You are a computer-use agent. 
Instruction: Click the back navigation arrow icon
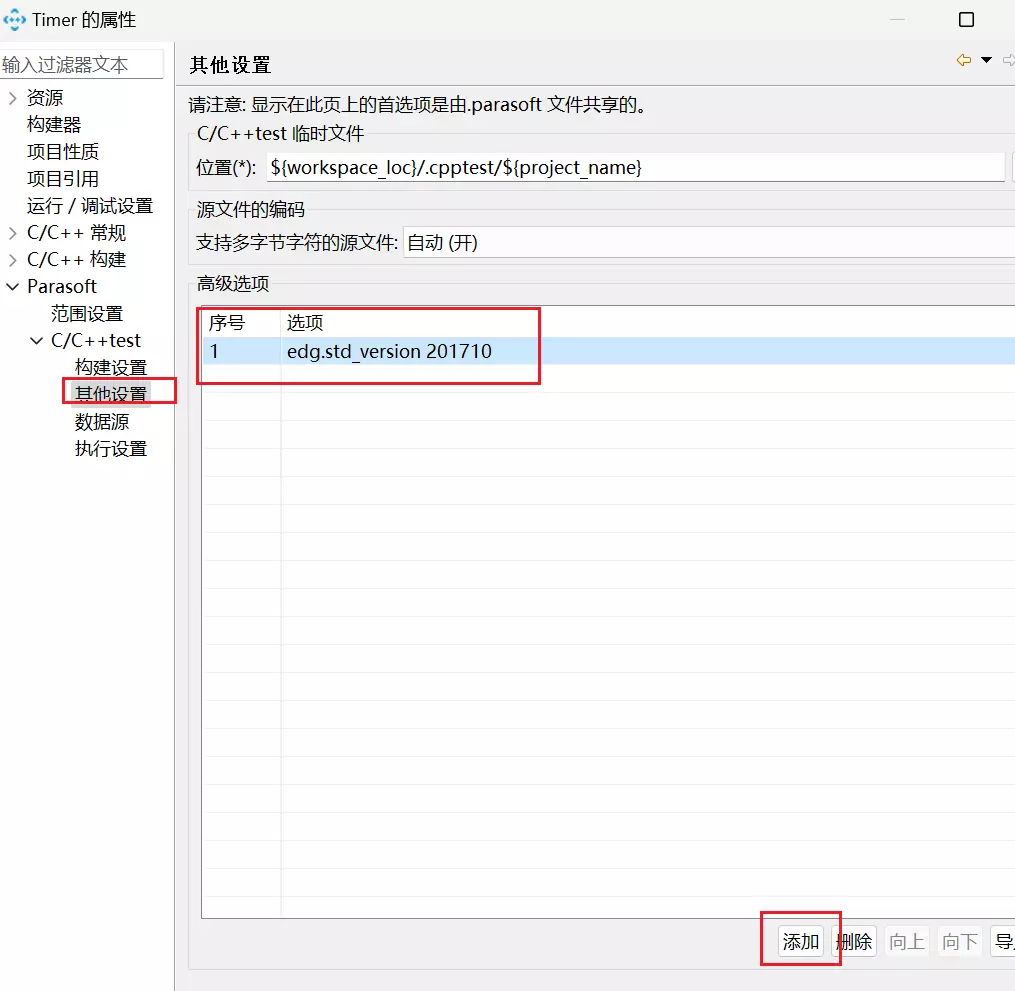coord(964,61)
